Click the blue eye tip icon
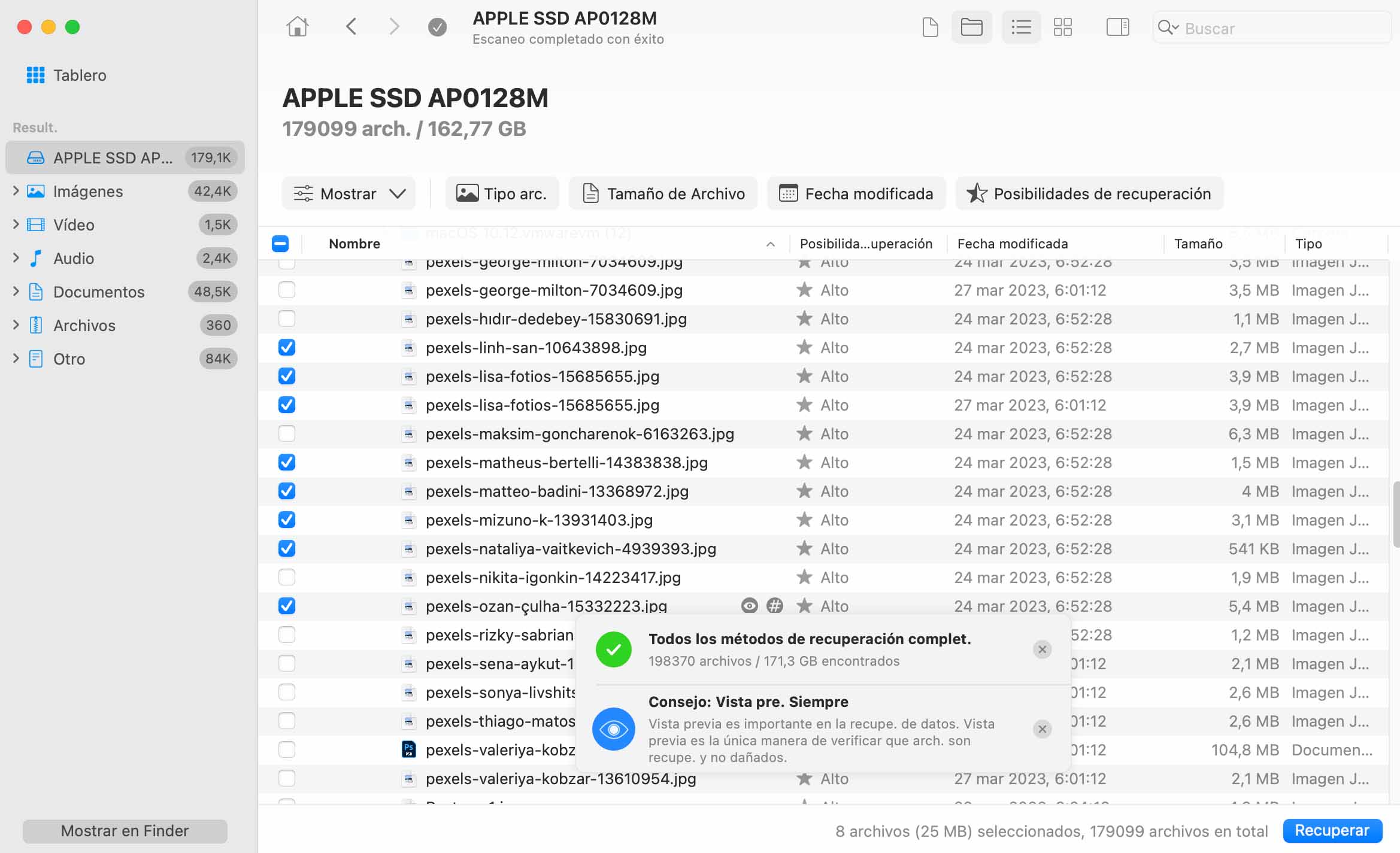The image size is (1400, 853). (x=613, y=729)
